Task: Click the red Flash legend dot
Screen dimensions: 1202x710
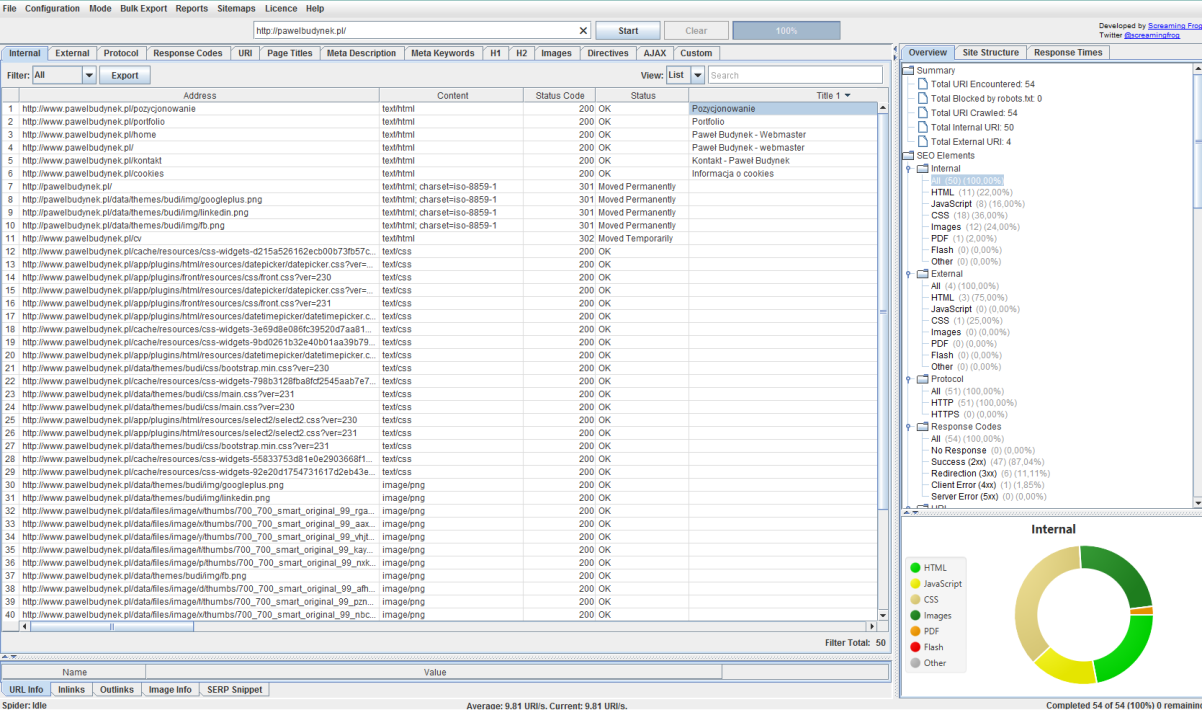Action: pyautogui.click(x=915, y=647)
